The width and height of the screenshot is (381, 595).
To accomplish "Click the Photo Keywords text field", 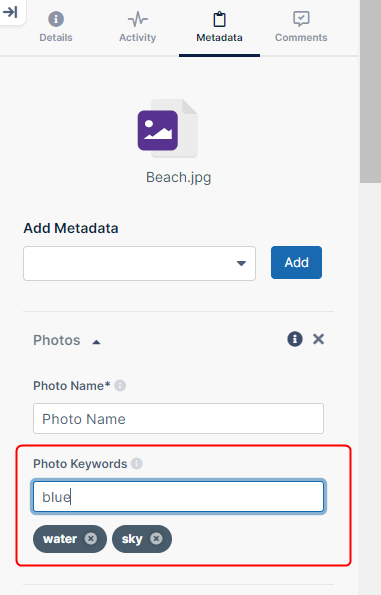I will point(178,497).
